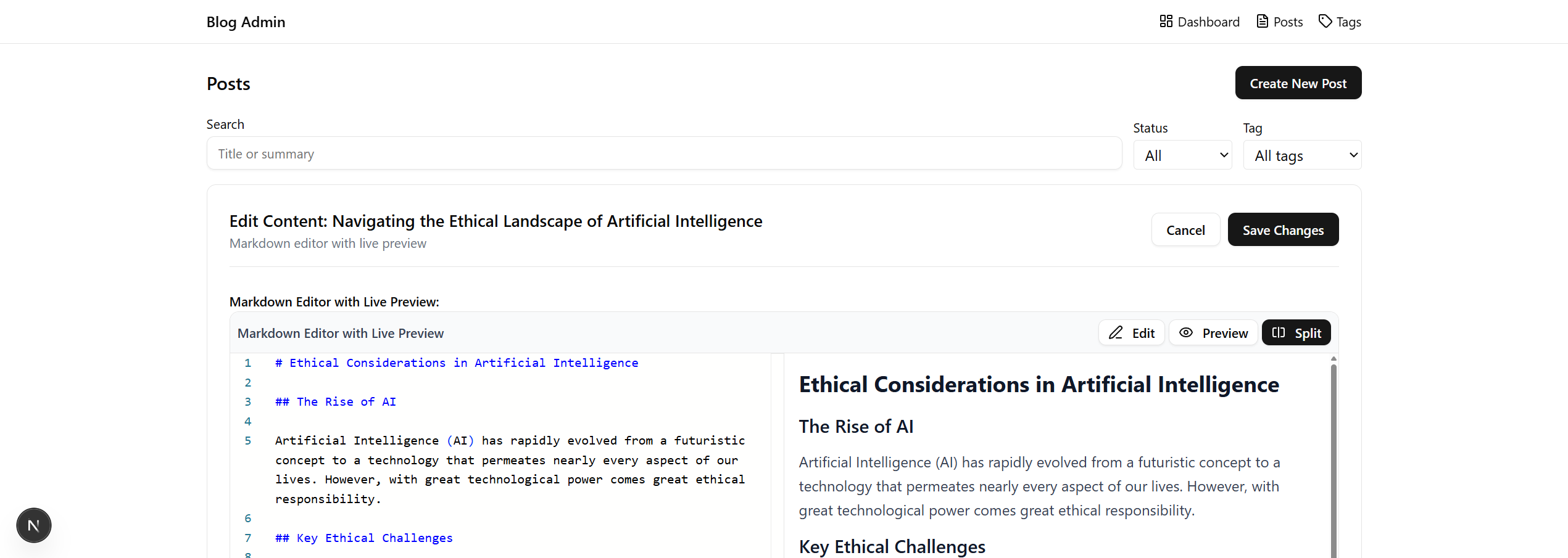Switch editor to Preview-only view
Image resolution: width=1568 pixels, height=558 pixels.
point(1213,333)
